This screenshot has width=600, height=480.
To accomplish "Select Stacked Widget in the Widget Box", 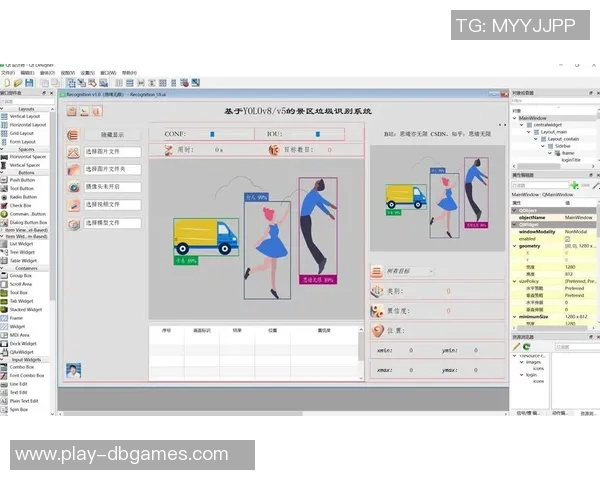I will [x=26, y=310].
